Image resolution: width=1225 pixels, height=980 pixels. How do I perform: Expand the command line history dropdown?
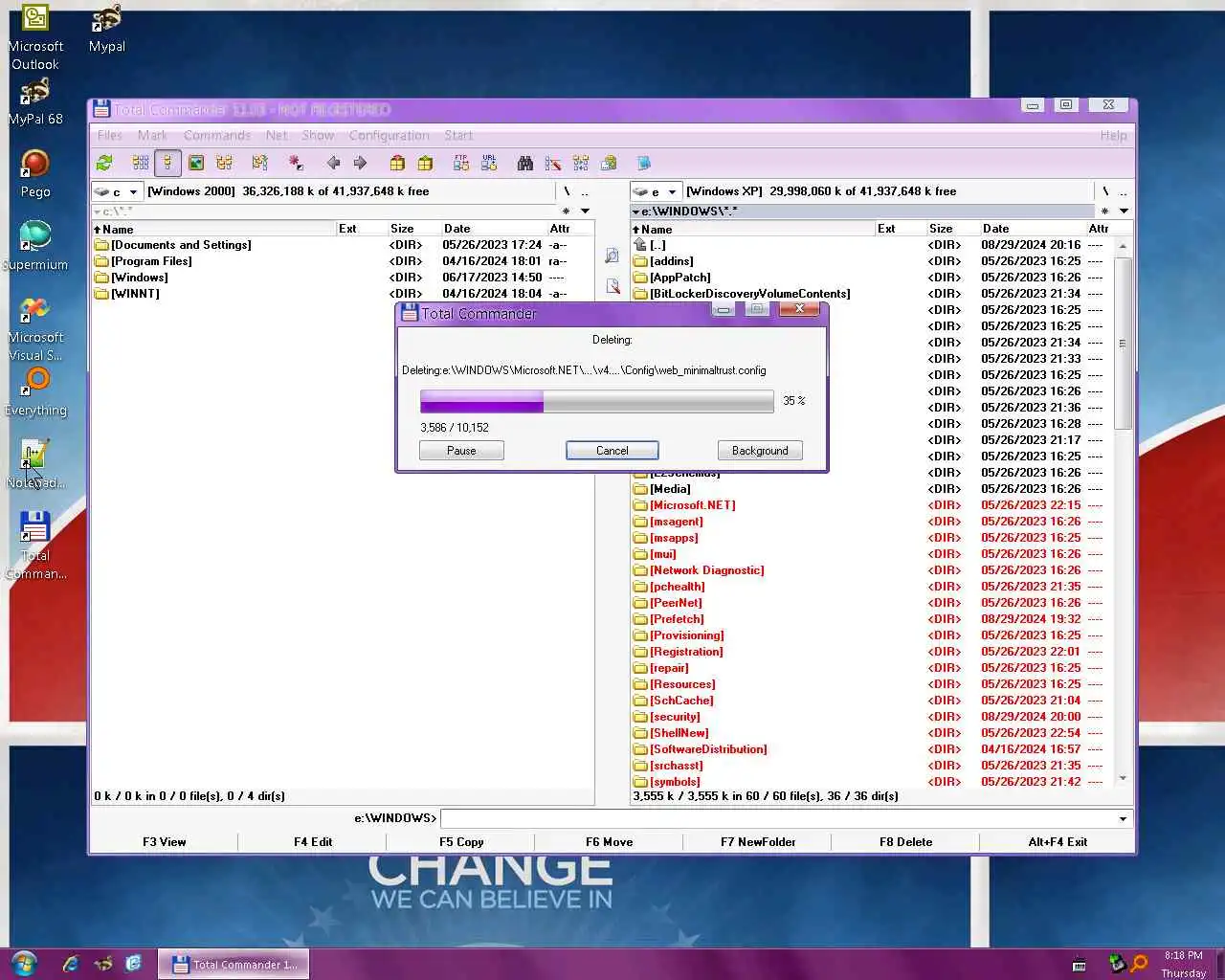(x=1123, y=819)
